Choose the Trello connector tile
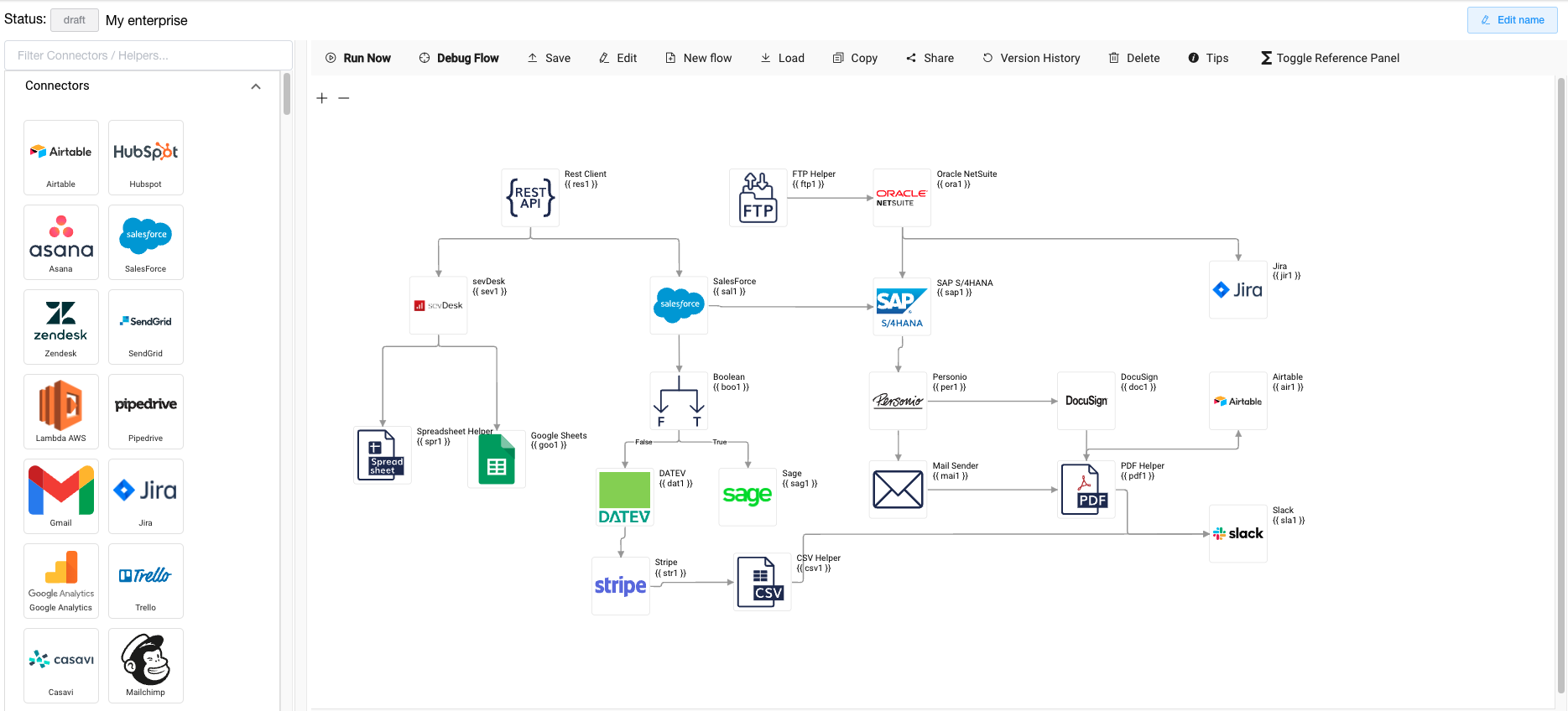This screenshot has height=711, width=1568. (146, 581)
